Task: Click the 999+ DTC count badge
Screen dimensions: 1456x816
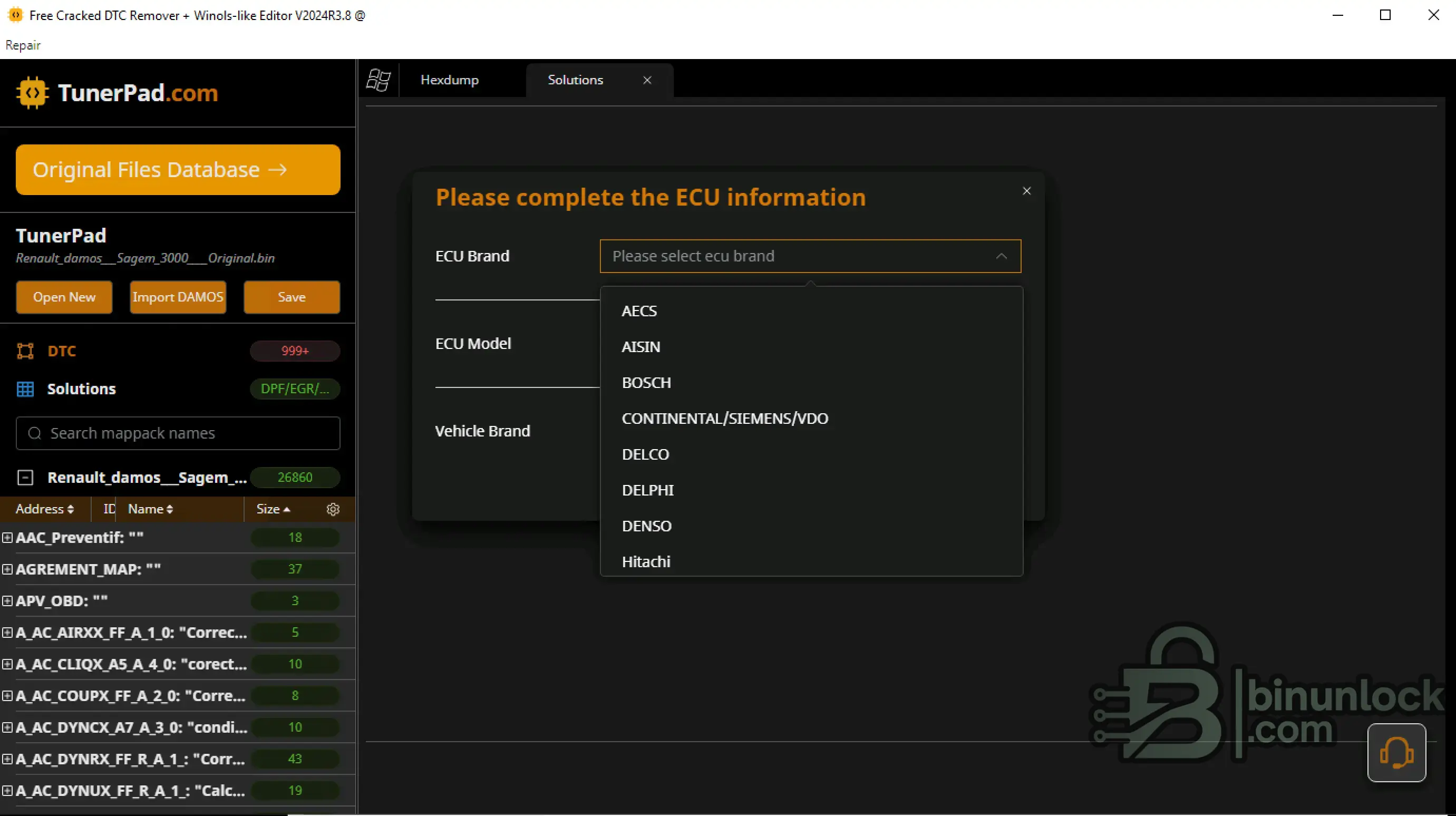Action: click(295, 351)
